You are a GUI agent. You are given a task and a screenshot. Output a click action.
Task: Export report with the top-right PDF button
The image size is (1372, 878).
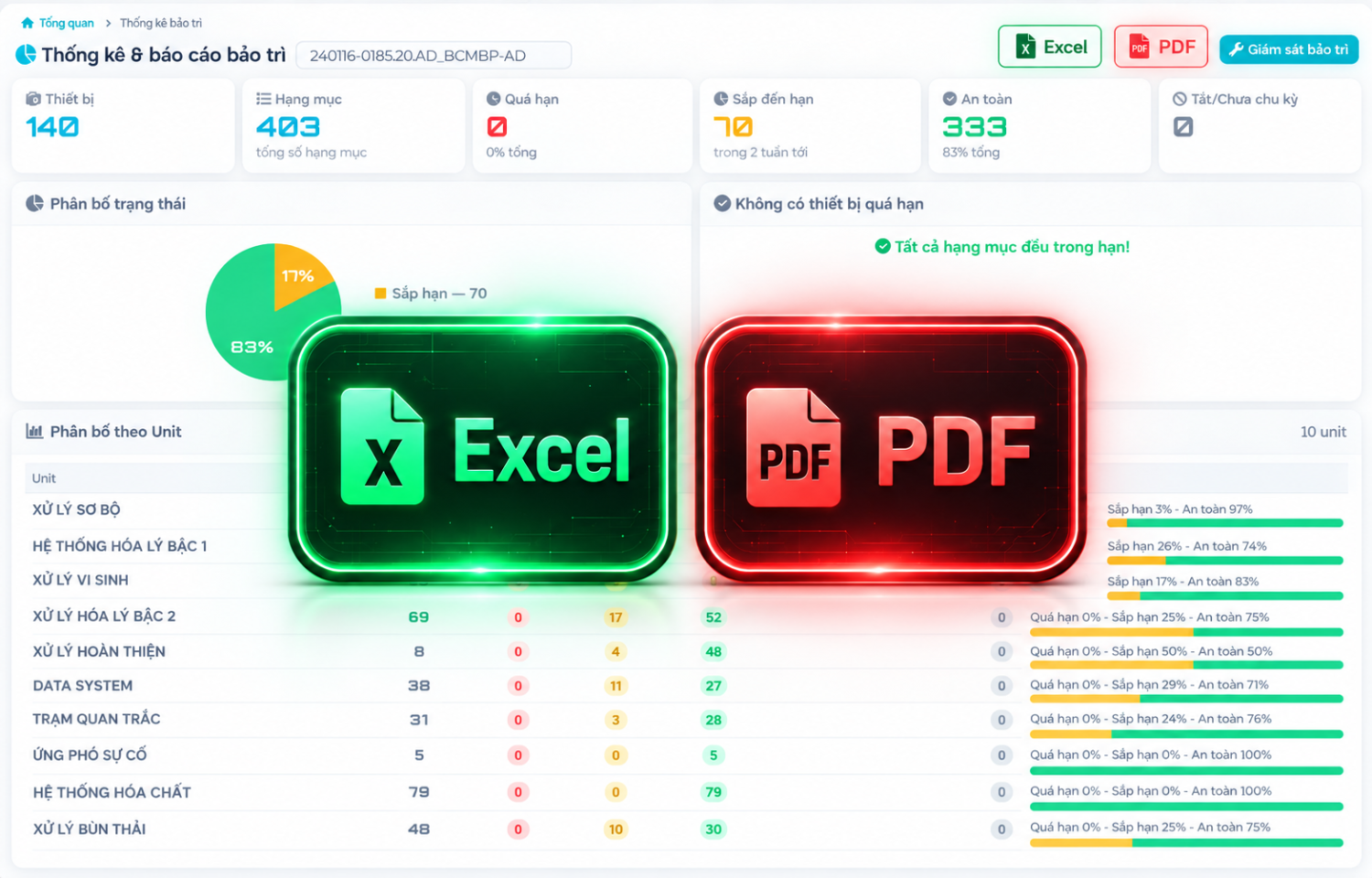point(1162,47)
